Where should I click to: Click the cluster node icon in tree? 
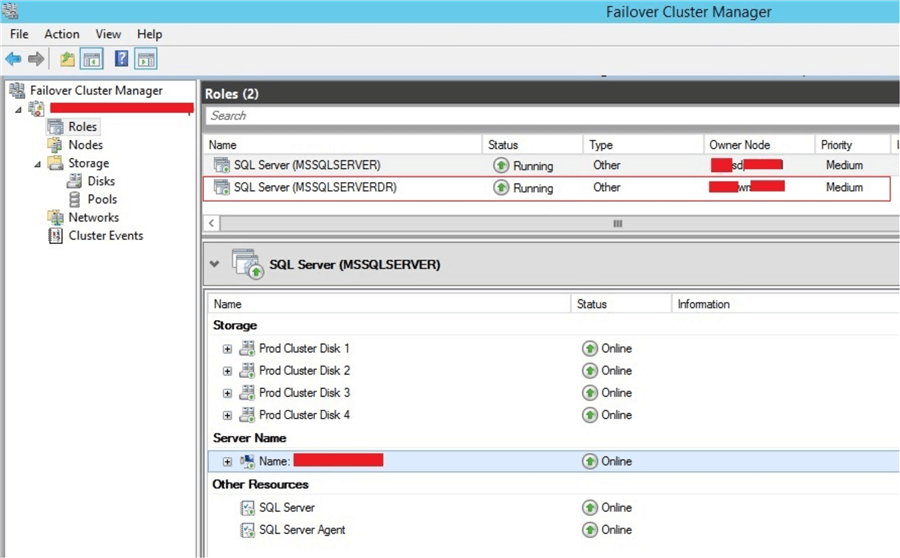37,108
